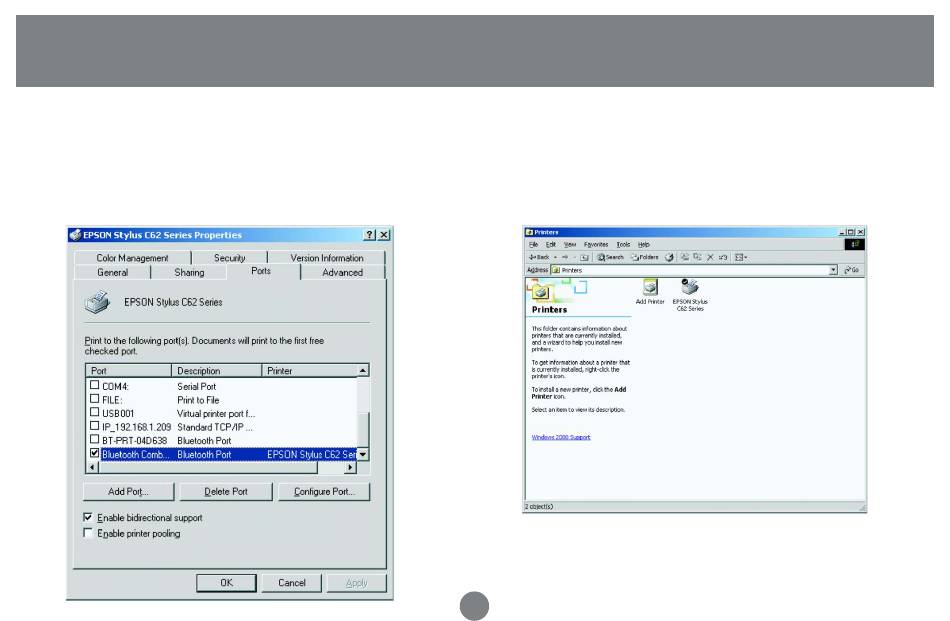Click the EPSON printer icon in the Ports tab

(x=97, y=302)
